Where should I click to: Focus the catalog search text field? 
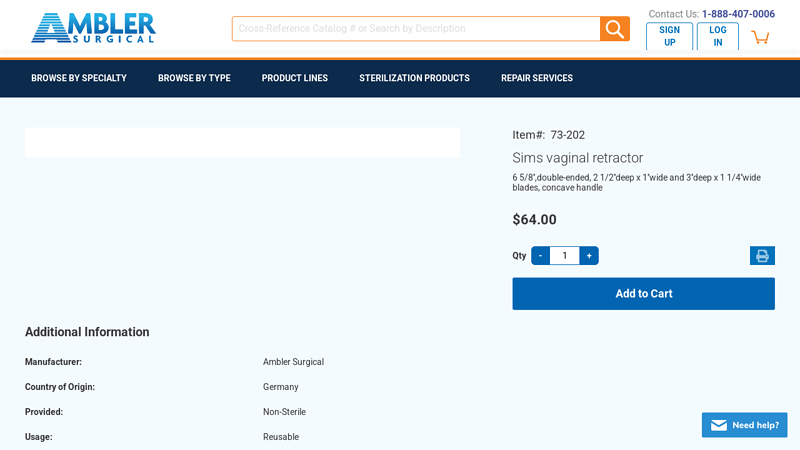click(415, 29)
